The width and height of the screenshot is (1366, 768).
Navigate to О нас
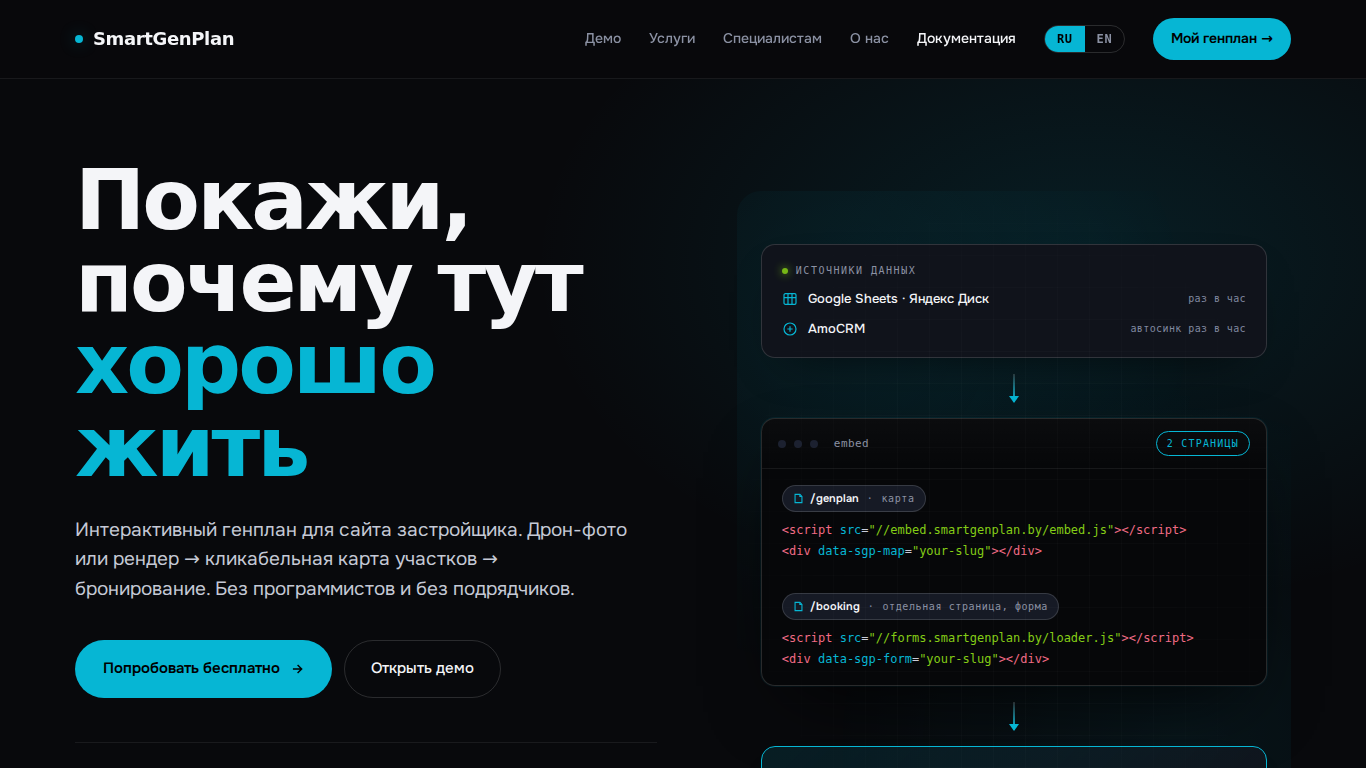(x=869, y=39)
